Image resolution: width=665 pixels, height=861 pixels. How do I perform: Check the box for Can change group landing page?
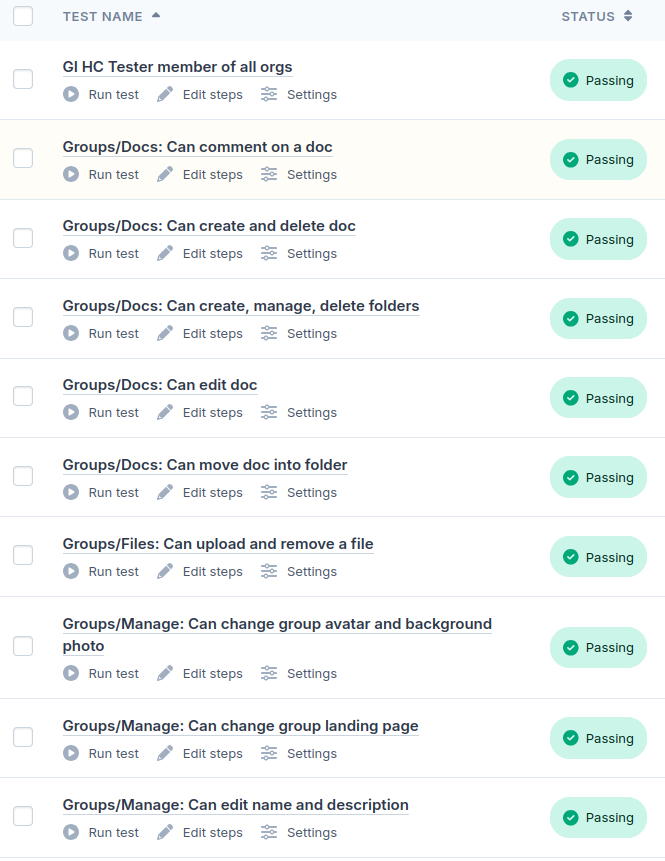(23, 736)
